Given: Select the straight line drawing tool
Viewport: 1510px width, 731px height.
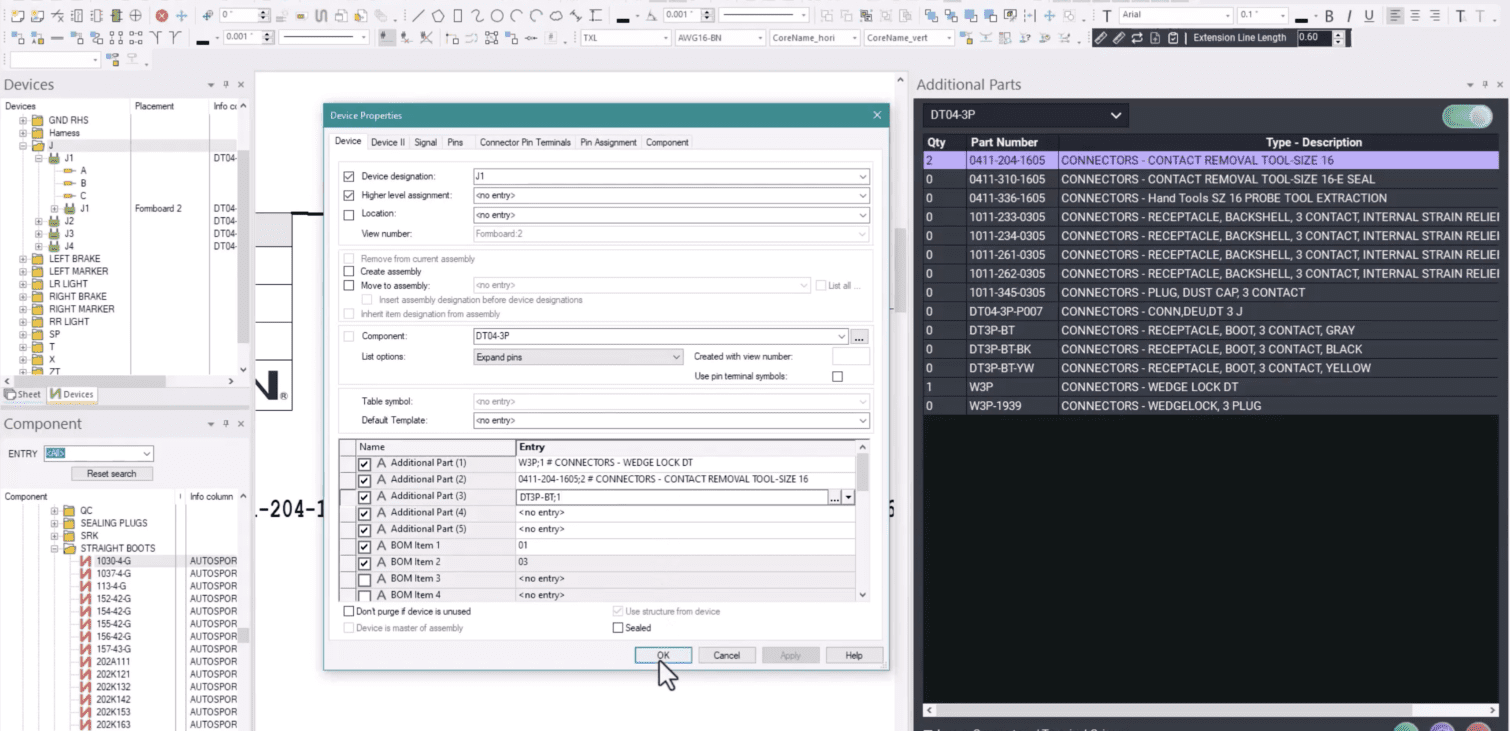Looking at the screenshot, I should pyautogui.click(x=418, y=16).
